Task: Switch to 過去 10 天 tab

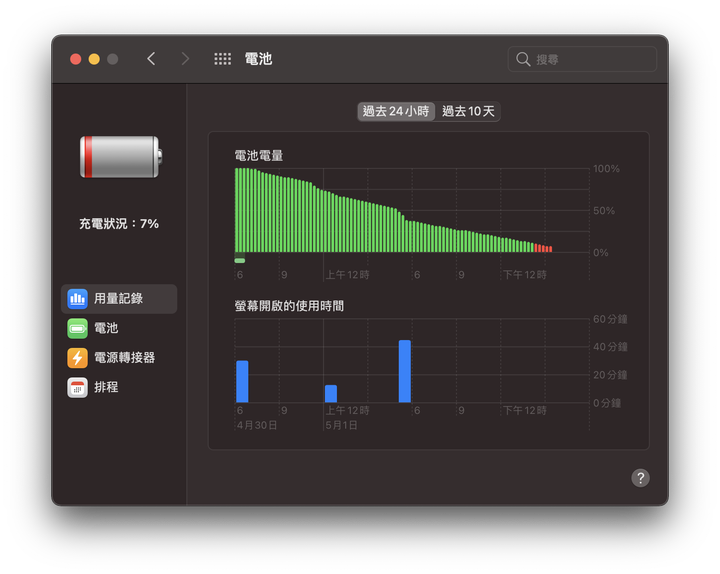Action: click(x=468, y=111)
